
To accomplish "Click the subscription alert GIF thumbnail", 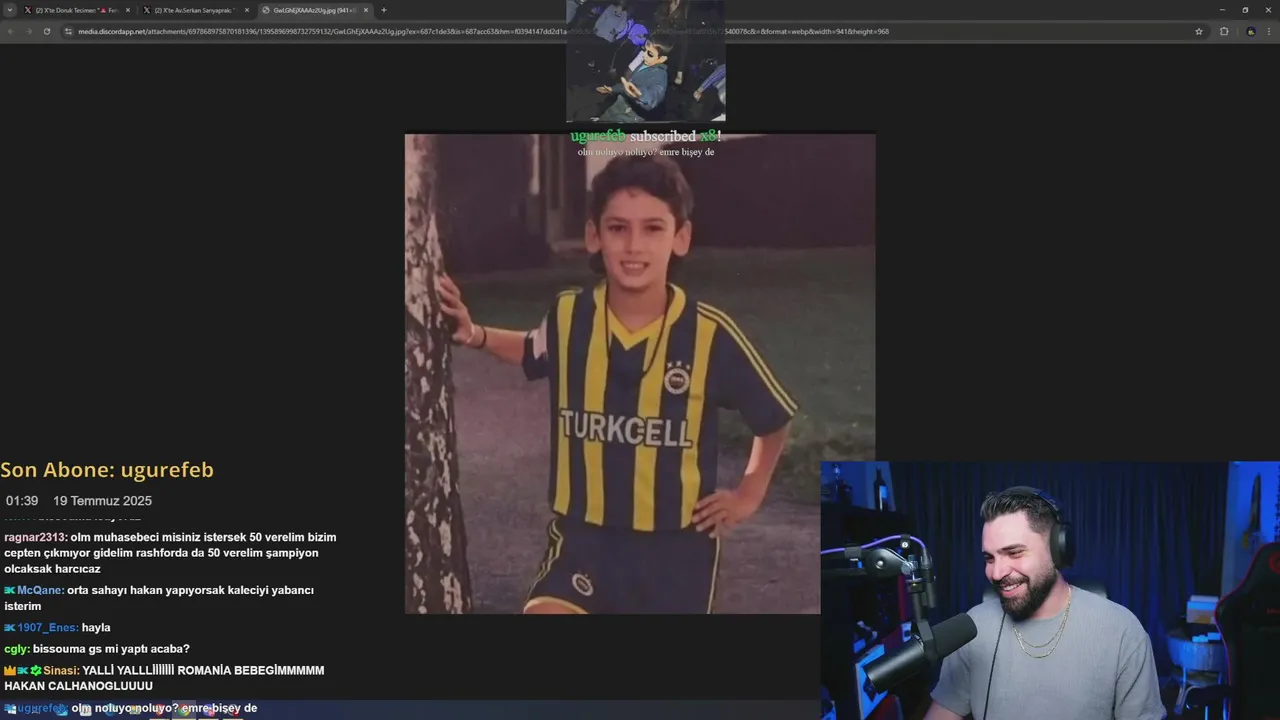I will click(646, 61).
